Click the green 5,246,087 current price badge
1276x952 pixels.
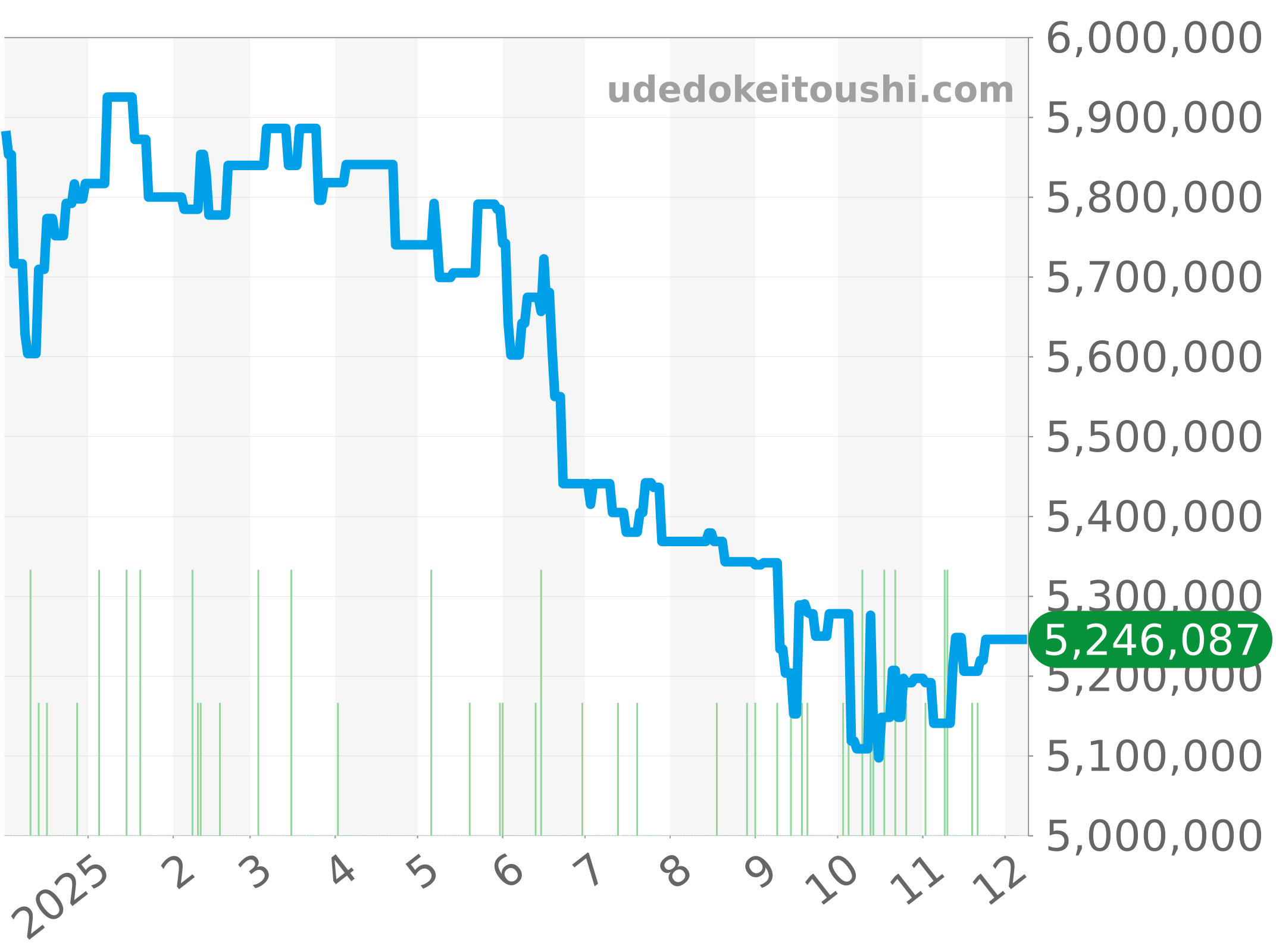tap(1151, 640)
